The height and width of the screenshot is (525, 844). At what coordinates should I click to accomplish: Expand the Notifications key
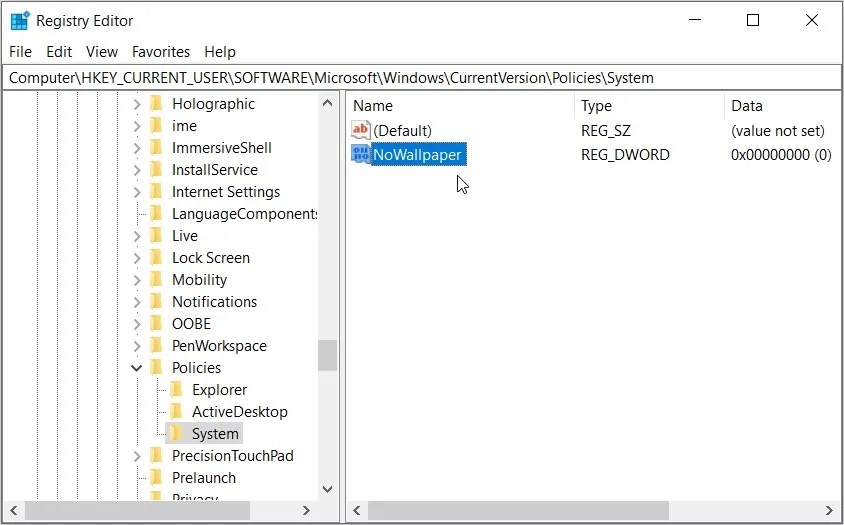pos(137,302)
